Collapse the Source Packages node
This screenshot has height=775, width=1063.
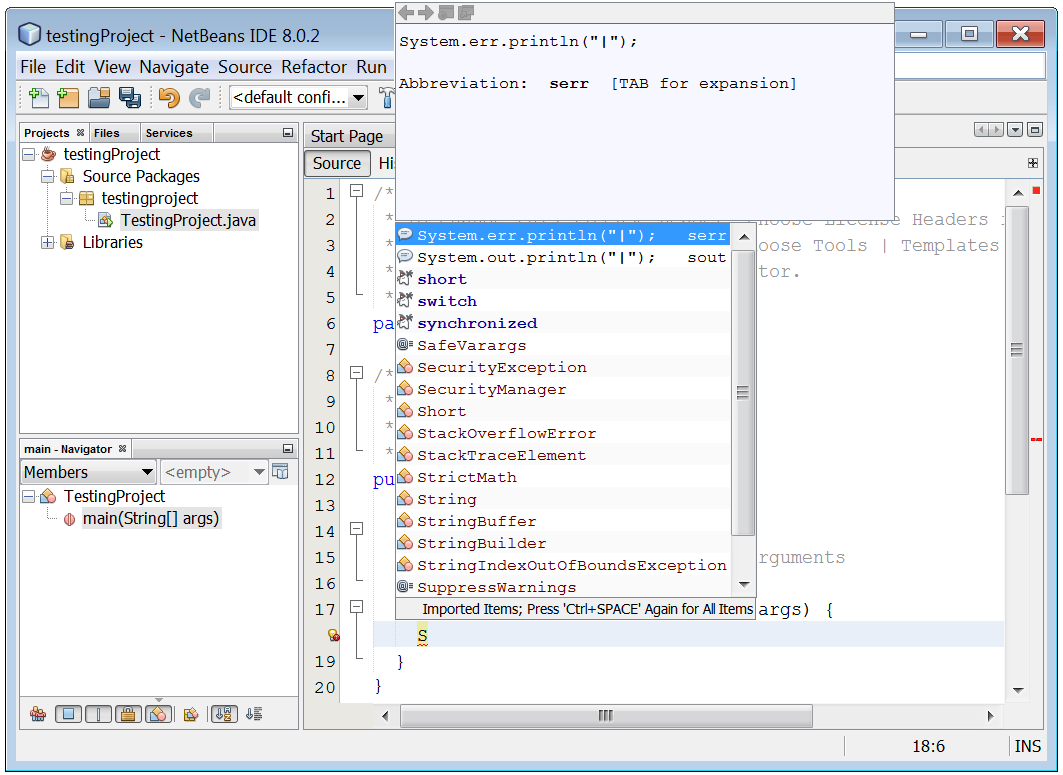pos(47,176)
